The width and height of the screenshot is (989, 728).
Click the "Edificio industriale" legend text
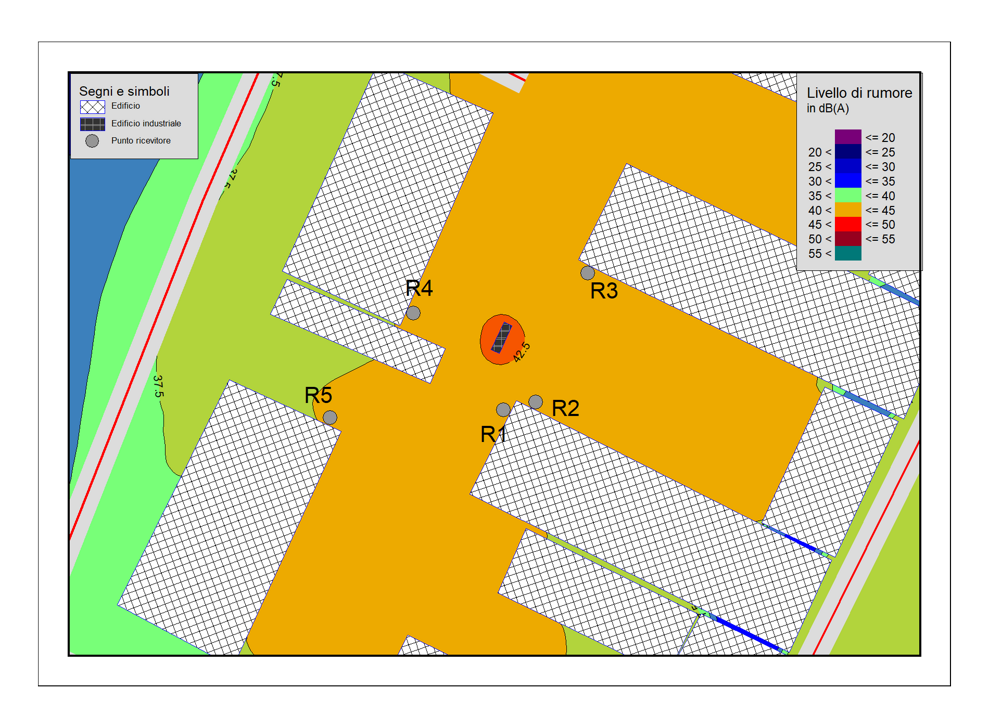(x=146, y=124)
